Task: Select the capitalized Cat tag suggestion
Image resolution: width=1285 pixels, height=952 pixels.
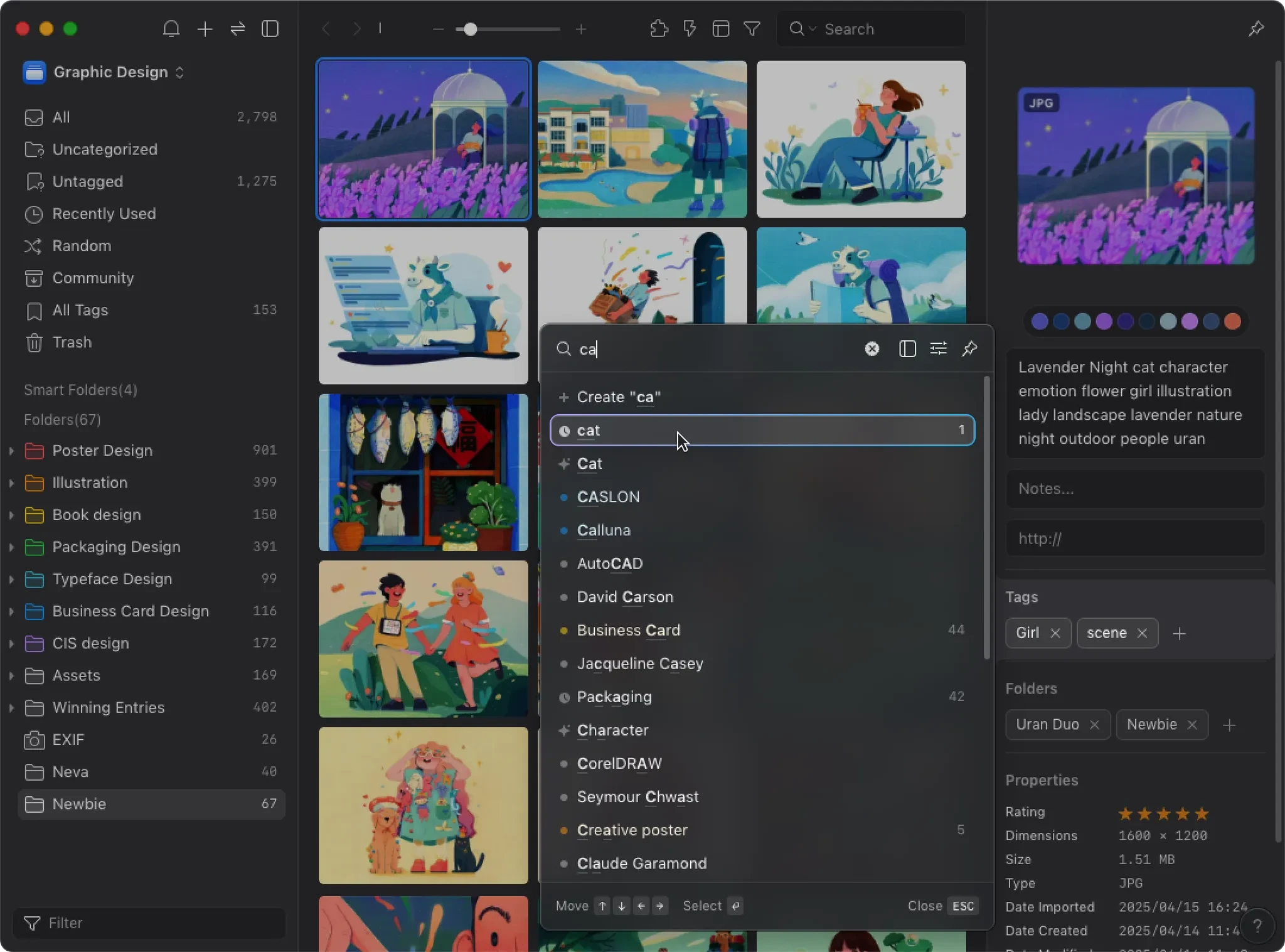Action: click(763, 464)
